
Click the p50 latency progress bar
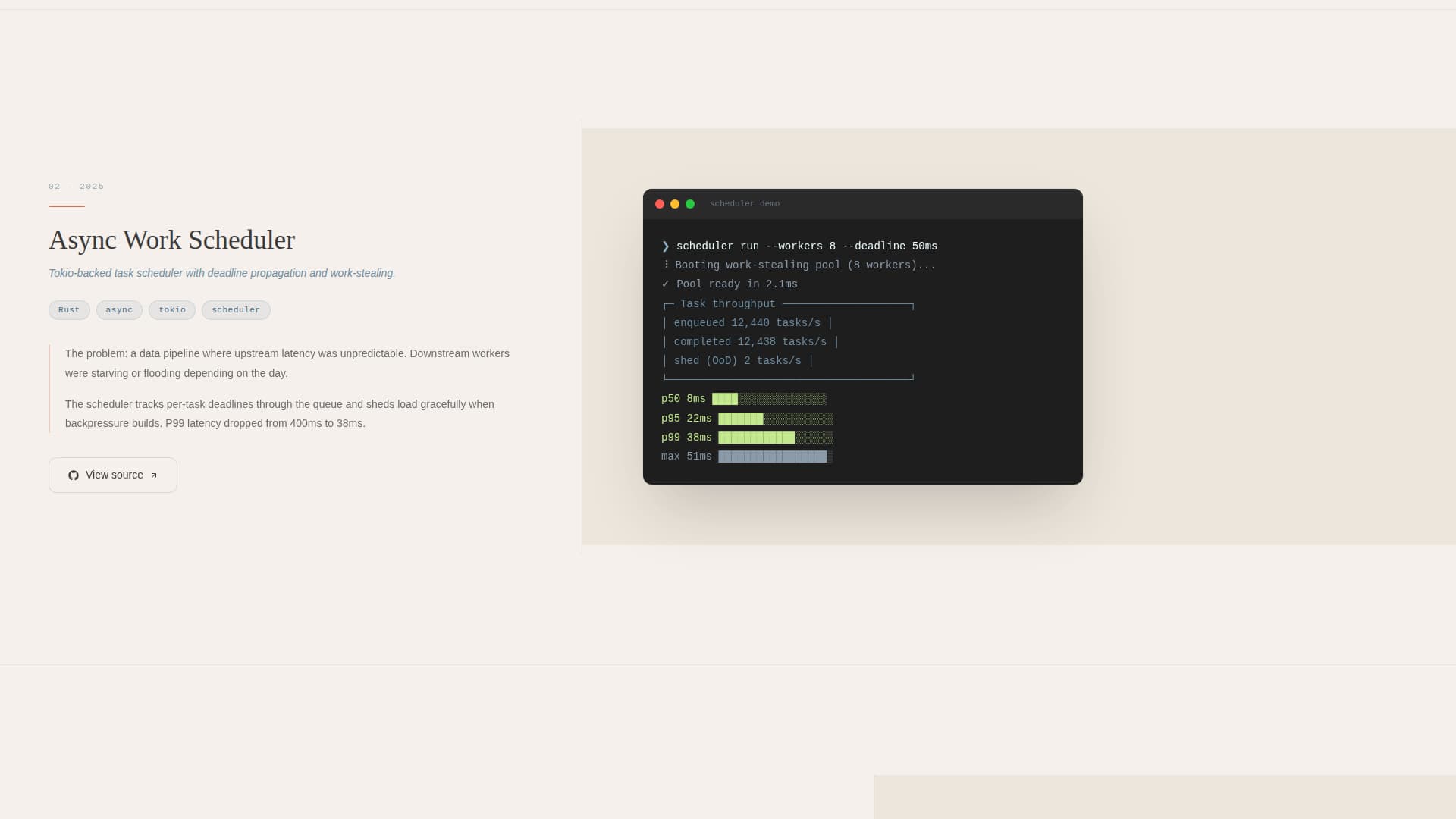[x=770, y=398]
